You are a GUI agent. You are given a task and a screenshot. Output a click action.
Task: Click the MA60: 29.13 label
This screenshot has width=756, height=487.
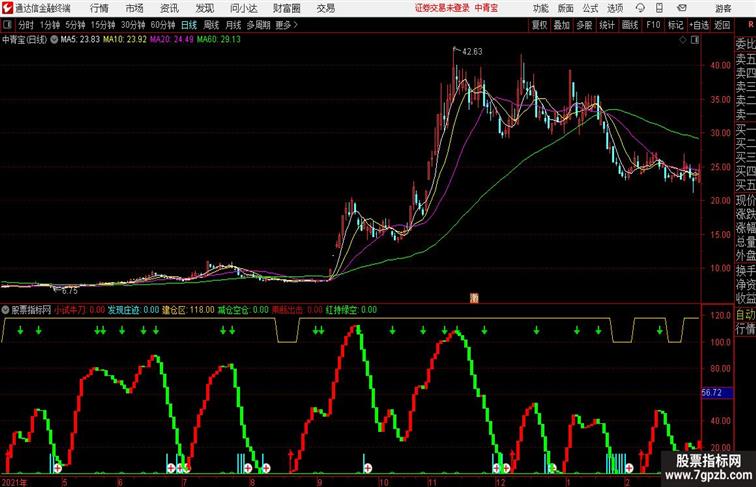[x=218, y=40]
